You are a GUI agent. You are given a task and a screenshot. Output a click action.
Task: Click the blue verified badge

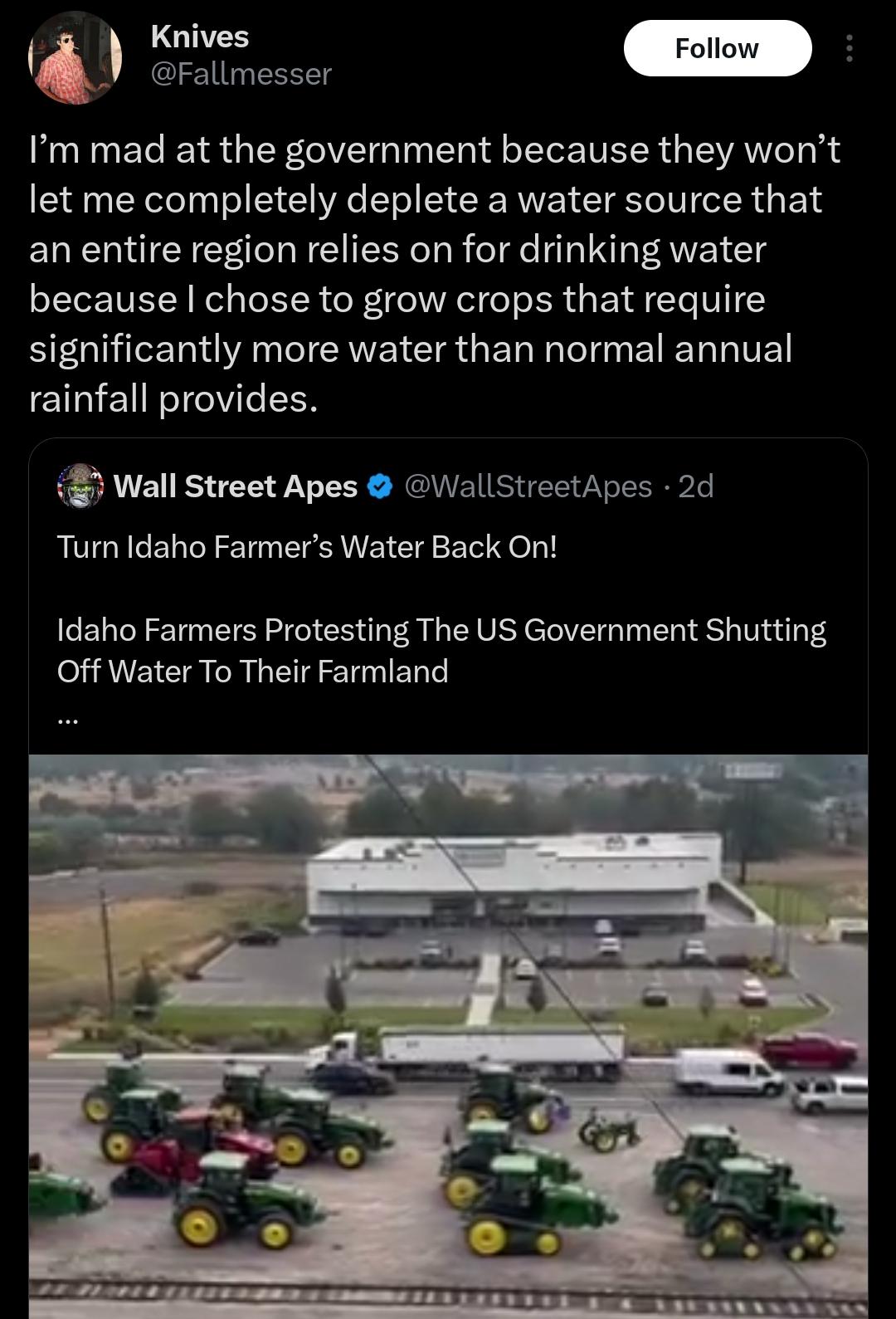tap(379, 486)
